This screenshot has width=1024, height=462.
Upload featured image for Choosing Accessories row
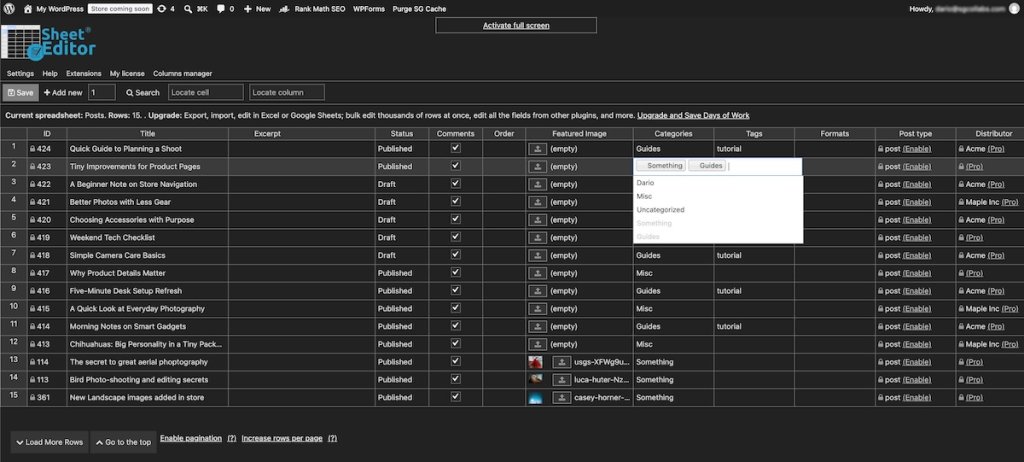tap(537, 220)
